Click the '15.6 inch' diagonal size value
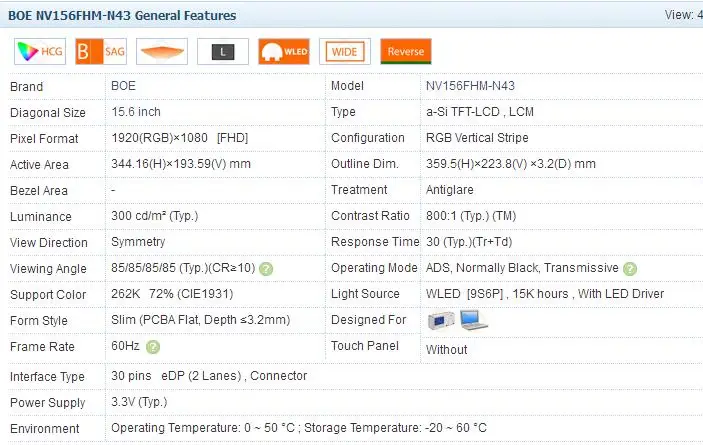The image size is (703, 445). 136,112
